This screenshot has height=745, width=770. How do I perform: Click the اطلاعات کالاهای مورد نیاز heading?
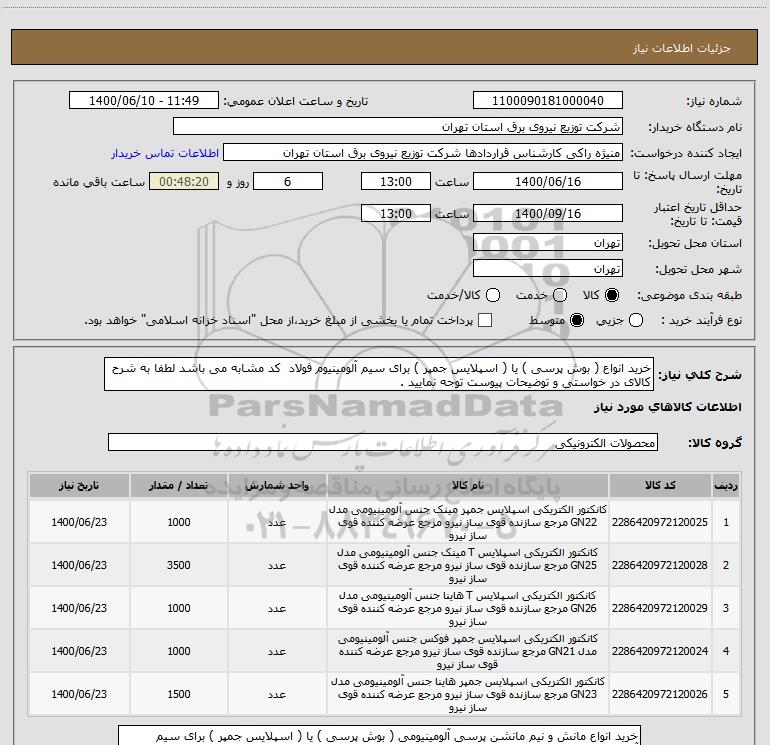pos(668,407)
